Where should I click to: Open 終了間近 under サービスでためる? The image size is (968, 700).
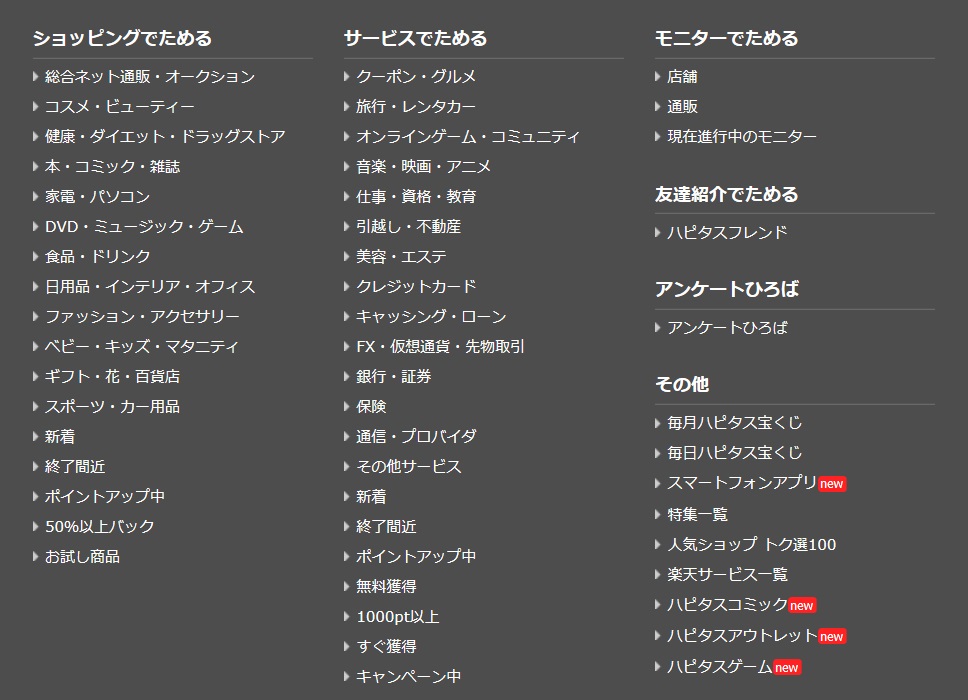point(386,527)
